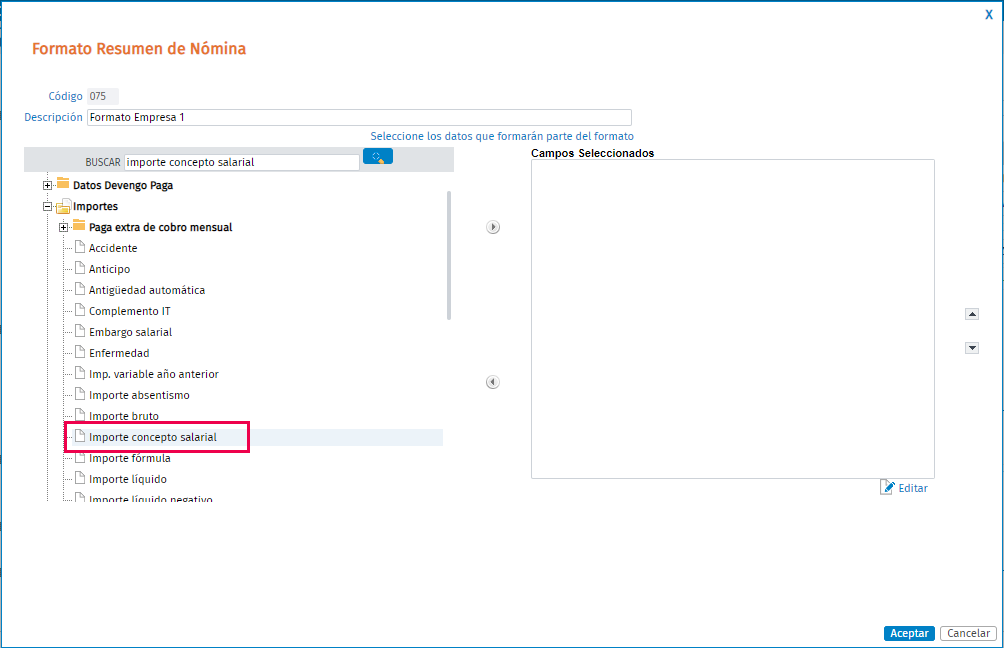This screenshot has width=1004, height=648.
Task: Expand the Datos Devengo Paga node
Action: [x=47, y=185]
